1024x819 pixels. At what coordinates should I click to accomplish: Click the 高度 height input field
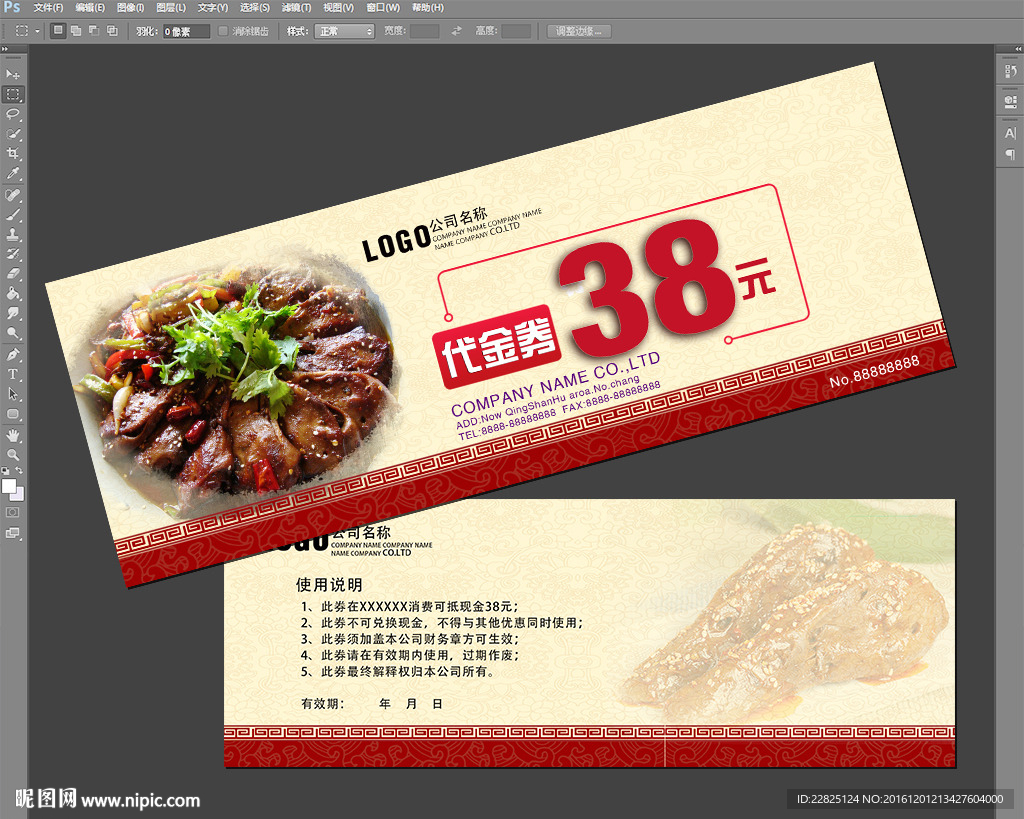pyautogui.click(x=516, y=31)
